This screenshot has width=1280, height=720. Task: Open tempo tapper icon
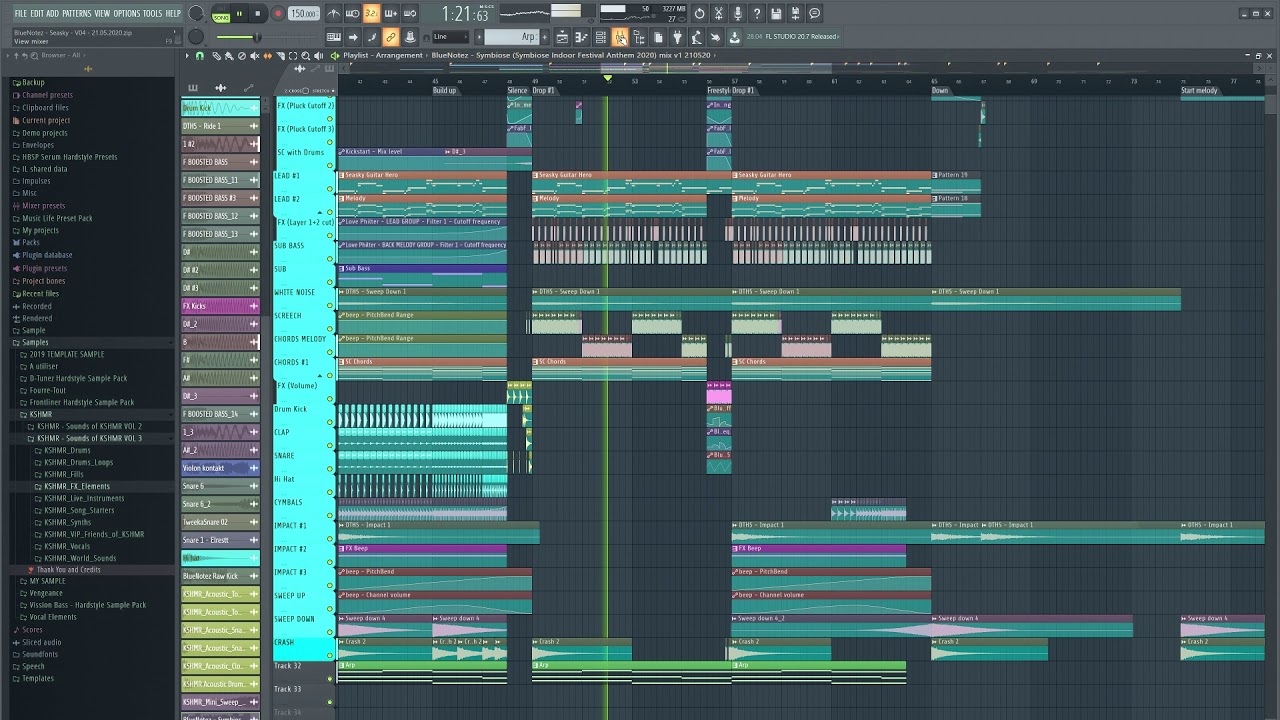click(x=696, y=37)
